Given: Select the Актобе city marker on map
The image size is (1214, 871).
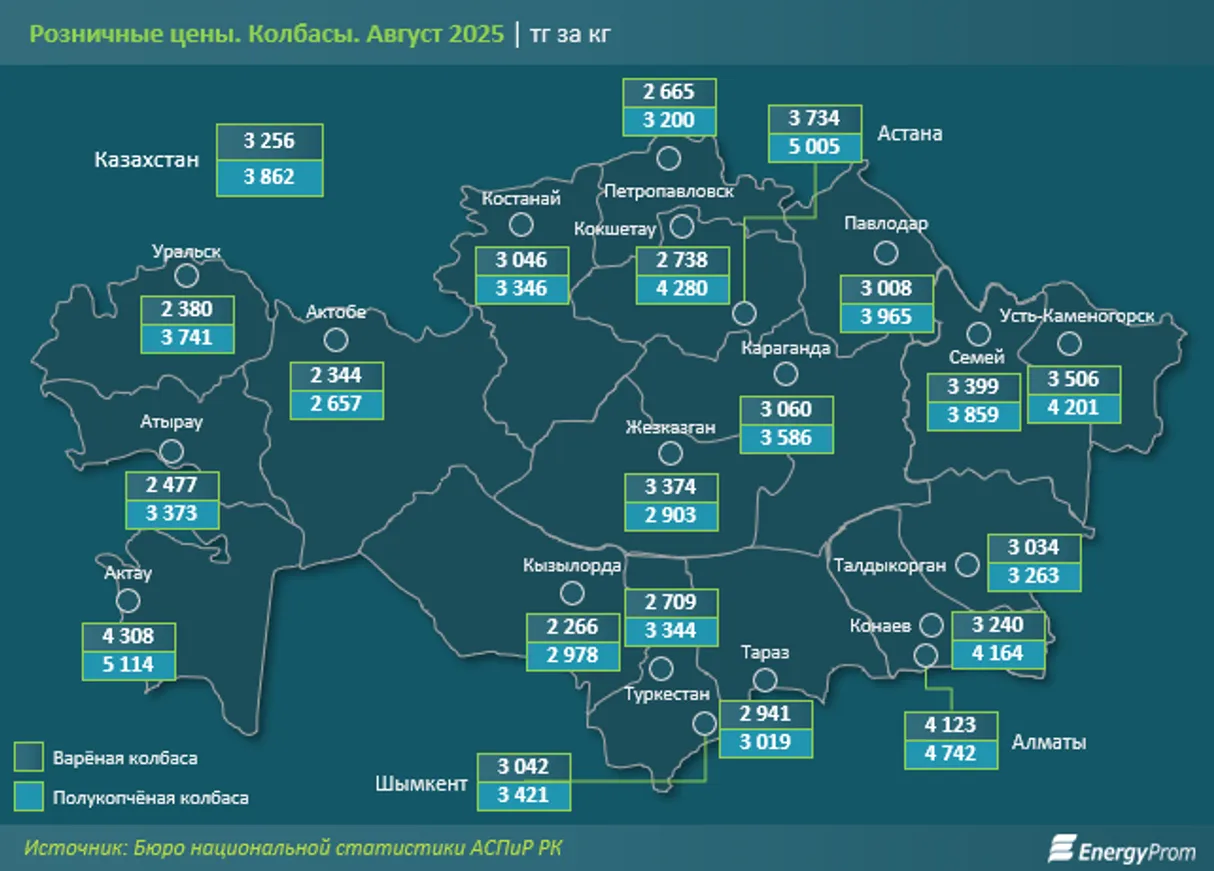Looking at the screenshot, I should 336,340.
